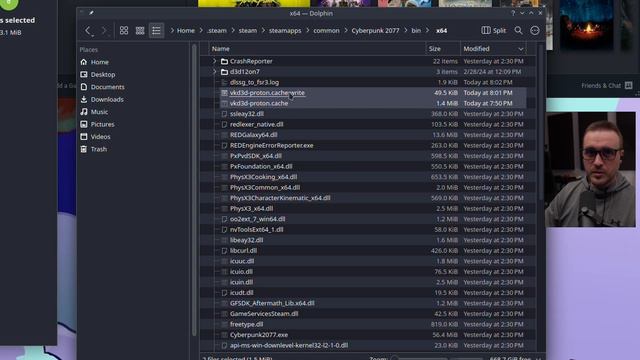
Task: Select file nvToolsExt64_1.dll
Action: (x=256, y=230)
